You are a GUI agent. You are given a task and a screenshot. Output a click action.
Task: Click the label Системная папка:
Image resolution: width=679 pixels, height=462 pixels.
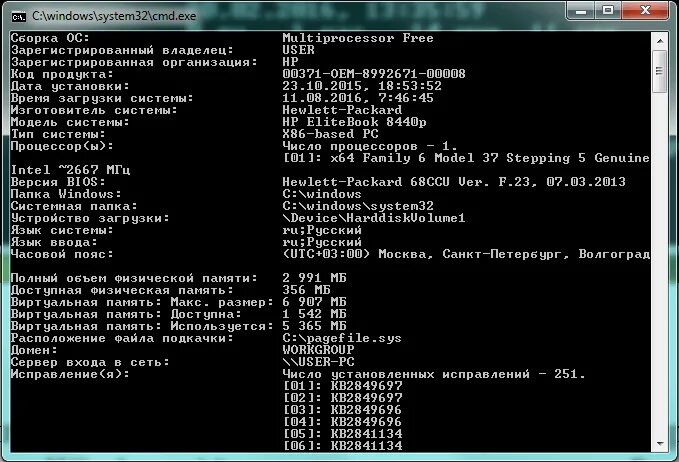click(74, 206)
